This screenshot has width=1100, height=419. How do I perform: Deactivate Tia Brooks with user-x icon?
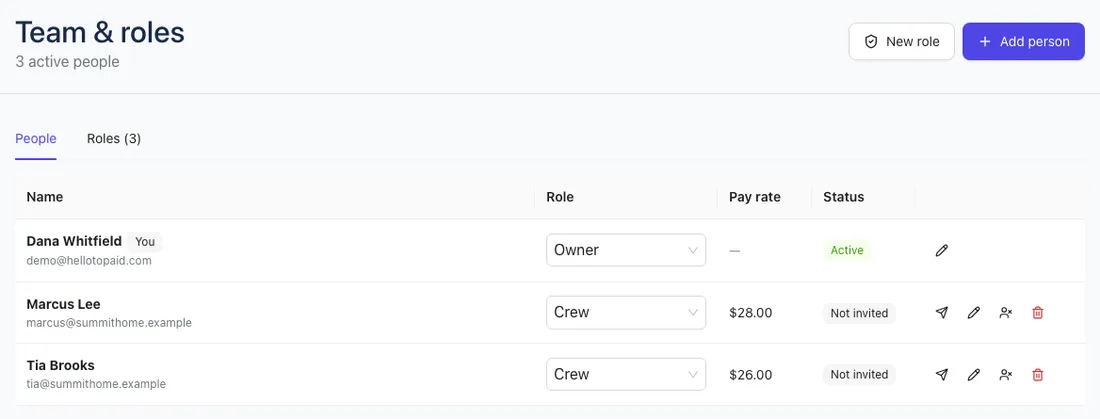[x=1006, y=375]
